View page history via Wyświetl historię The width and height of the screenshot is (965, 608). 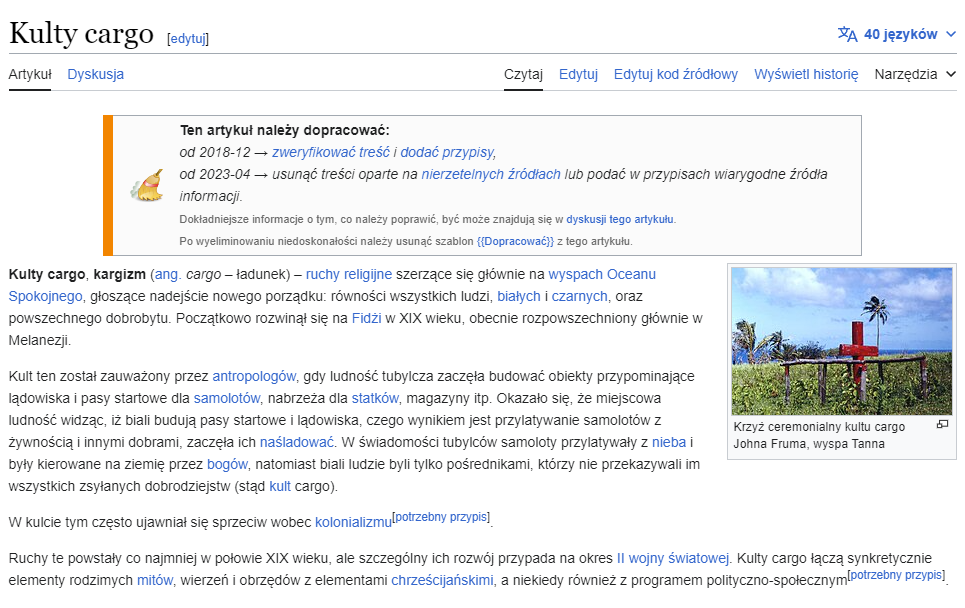tap(806, 74)
